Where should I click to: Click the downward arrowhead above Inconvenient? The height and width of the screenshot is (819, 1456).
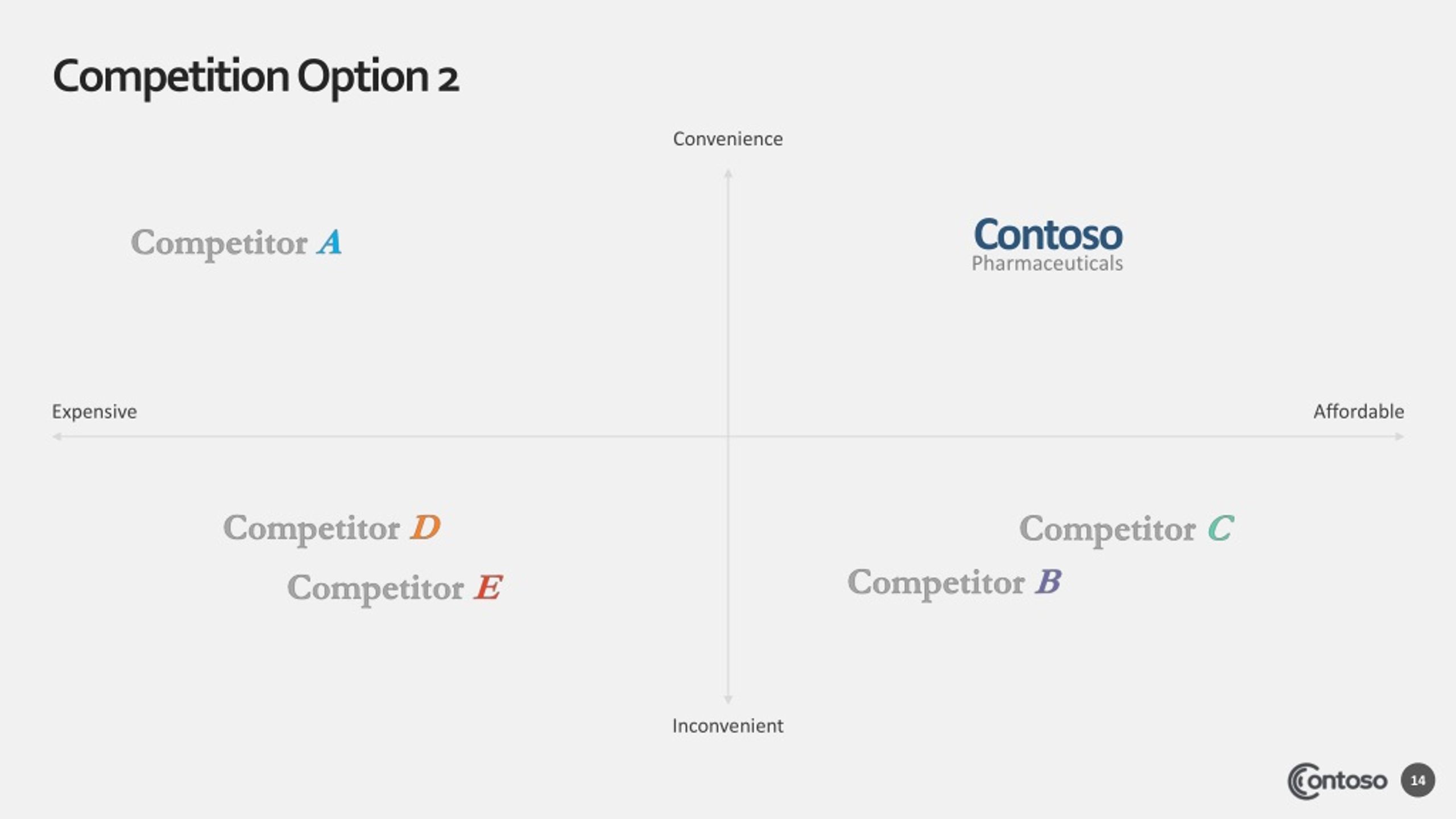(x=728, y=700)
